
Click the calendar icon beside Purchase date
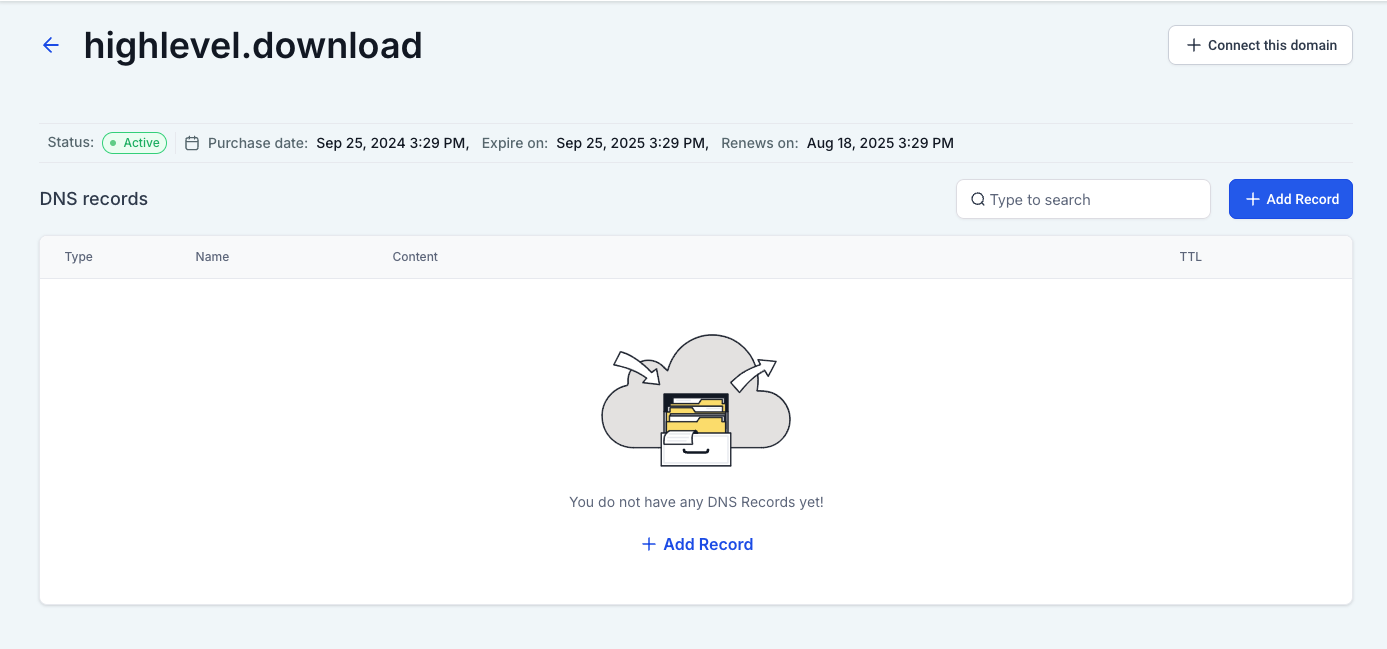tap(192, 143)
